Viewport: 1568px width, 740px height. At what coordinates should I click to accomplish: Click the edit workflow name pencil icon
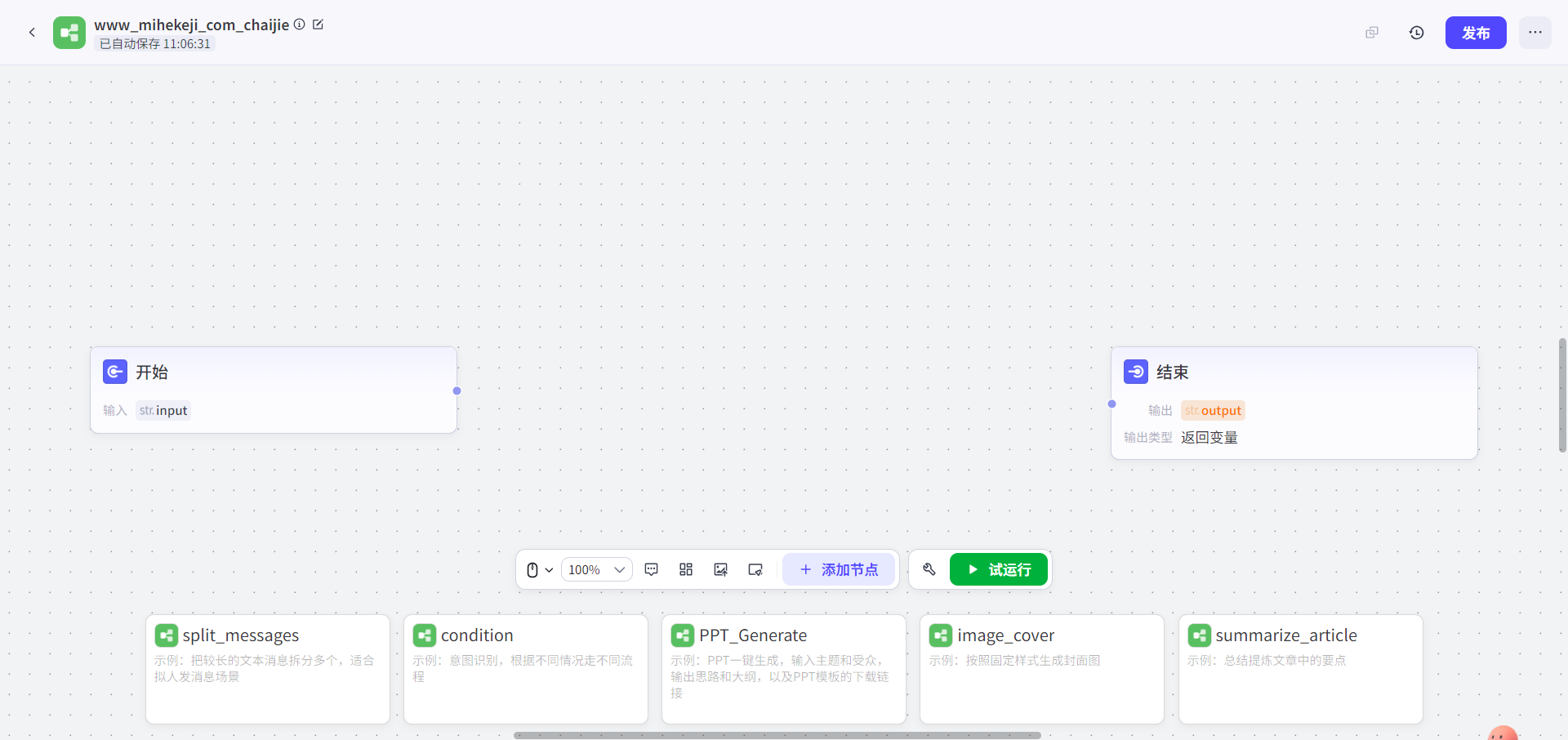click(318, 25)
